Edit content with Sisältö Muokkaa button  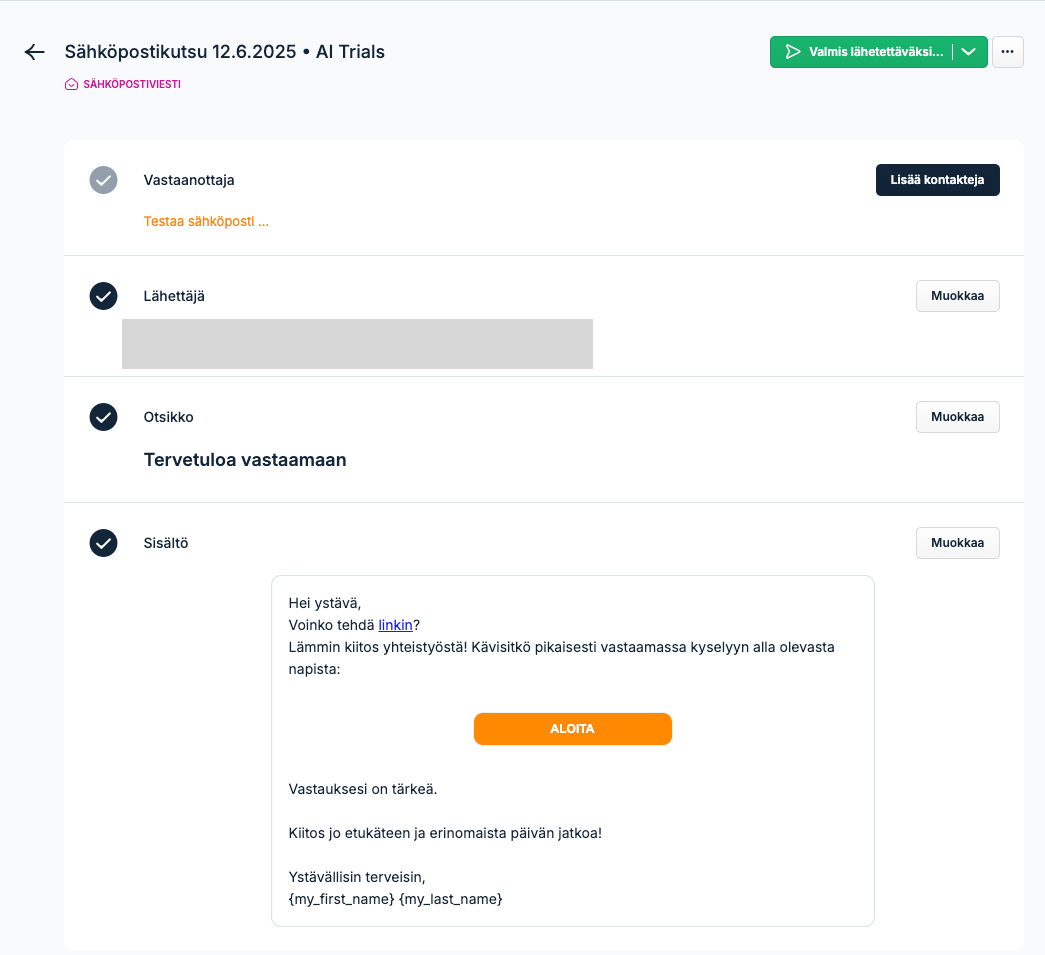957,543
